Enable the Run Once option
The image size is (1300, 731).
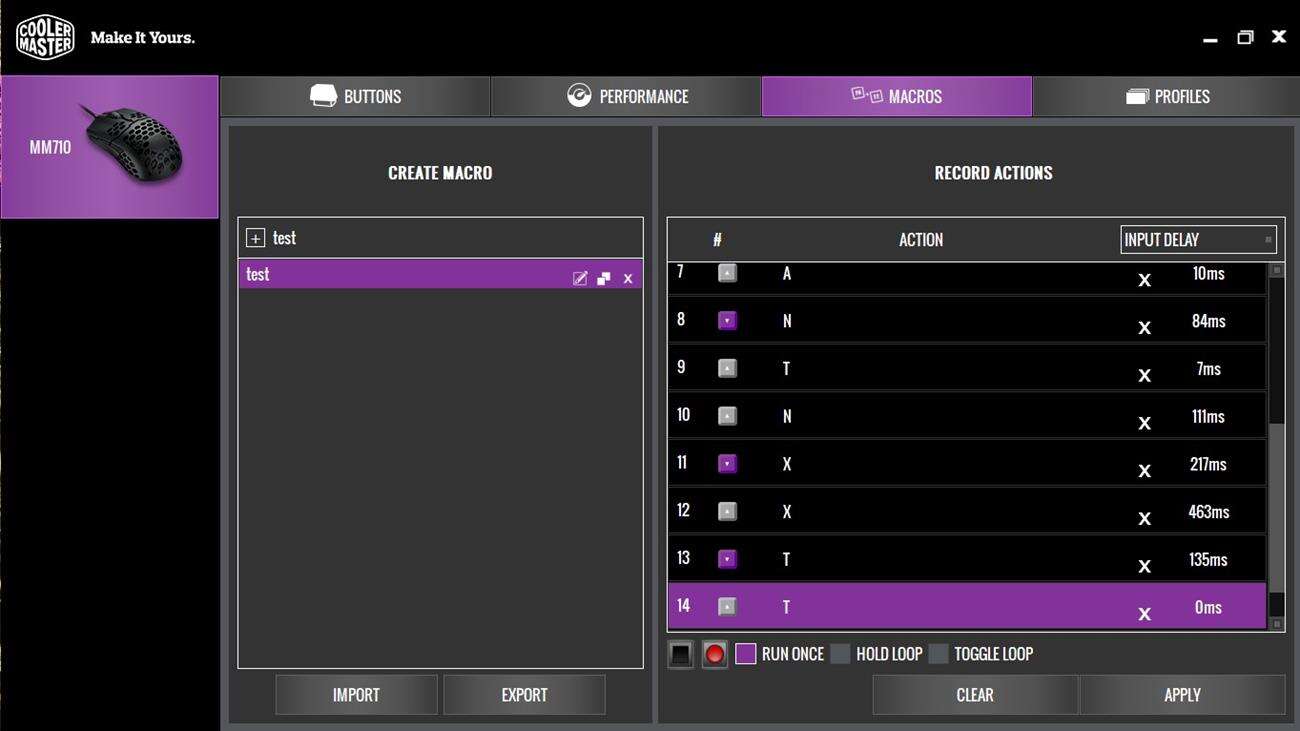coord(745,654)
